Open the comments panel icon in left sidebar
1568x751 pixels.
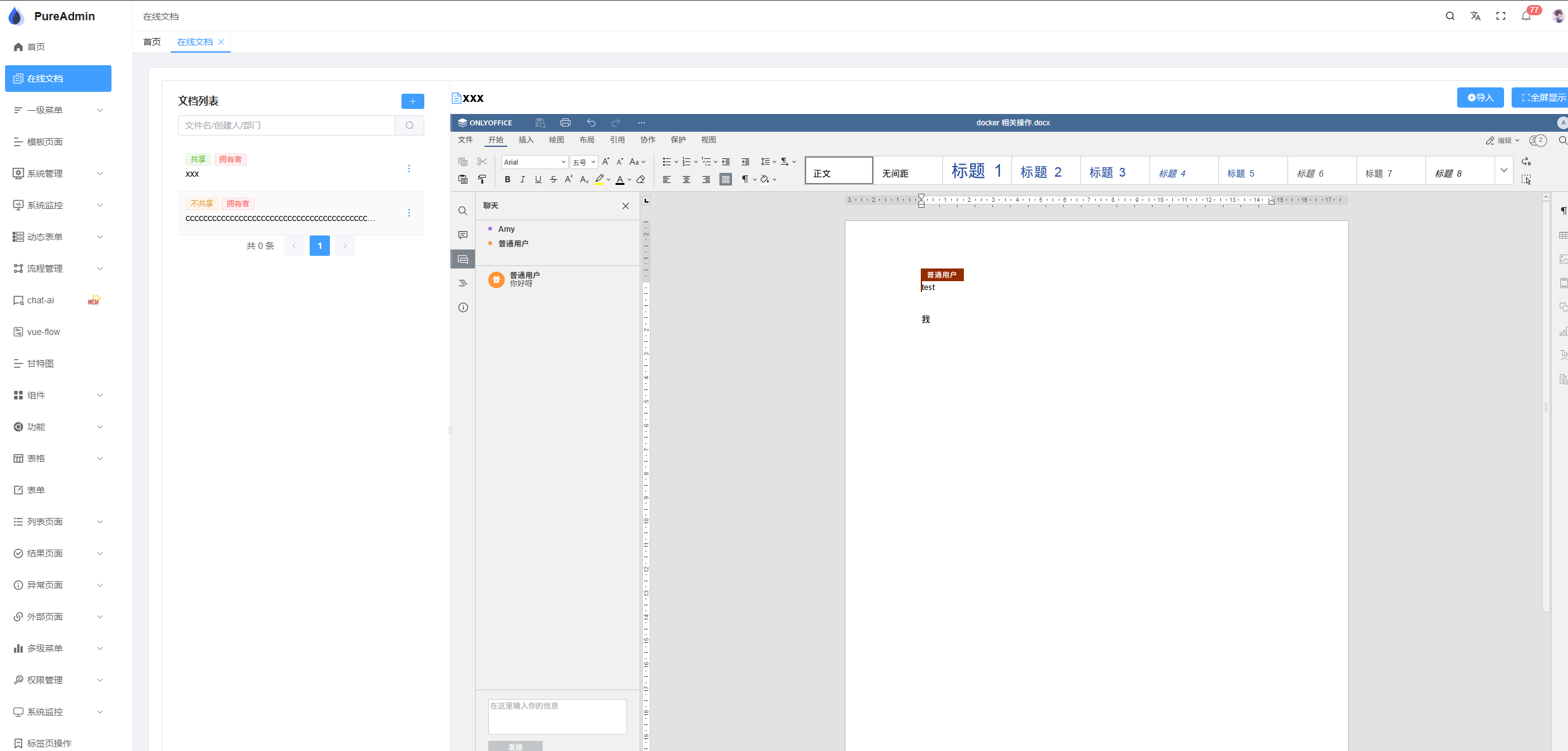click(463, 235)
